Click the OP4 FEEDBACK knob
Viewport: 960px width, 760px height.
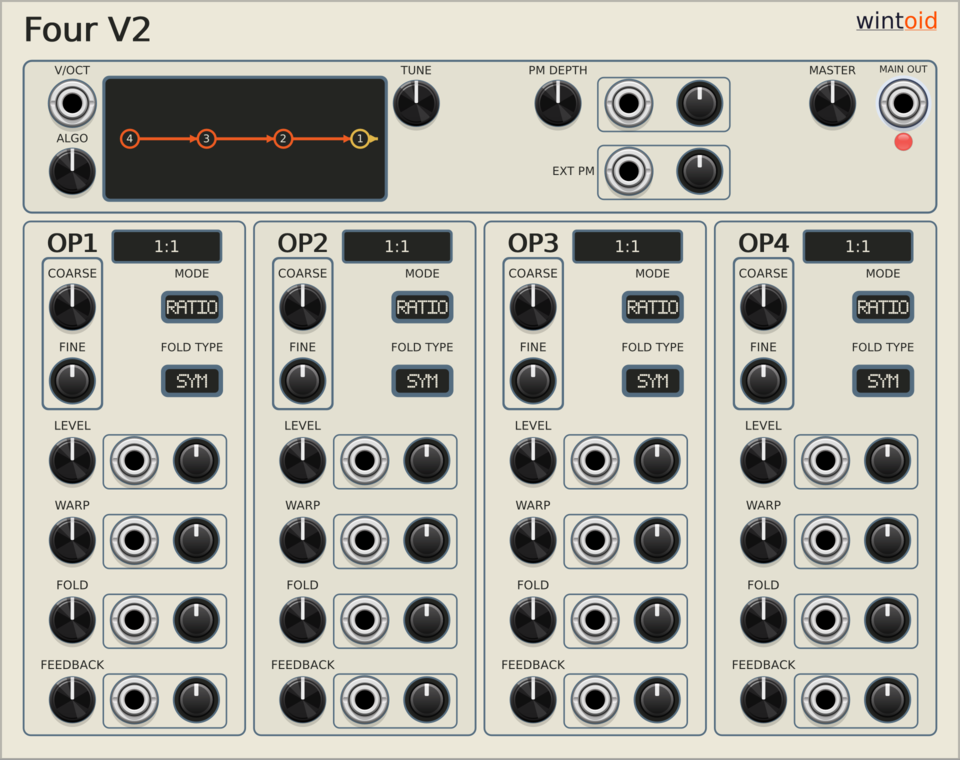click(x=763, y=699)
